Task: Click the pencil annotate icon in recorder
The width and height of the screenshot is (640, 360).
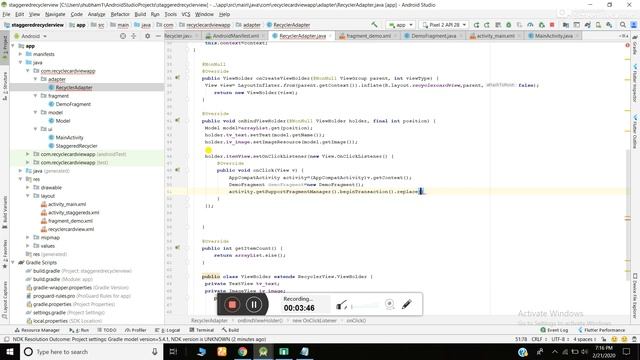Action: [407, 304]
